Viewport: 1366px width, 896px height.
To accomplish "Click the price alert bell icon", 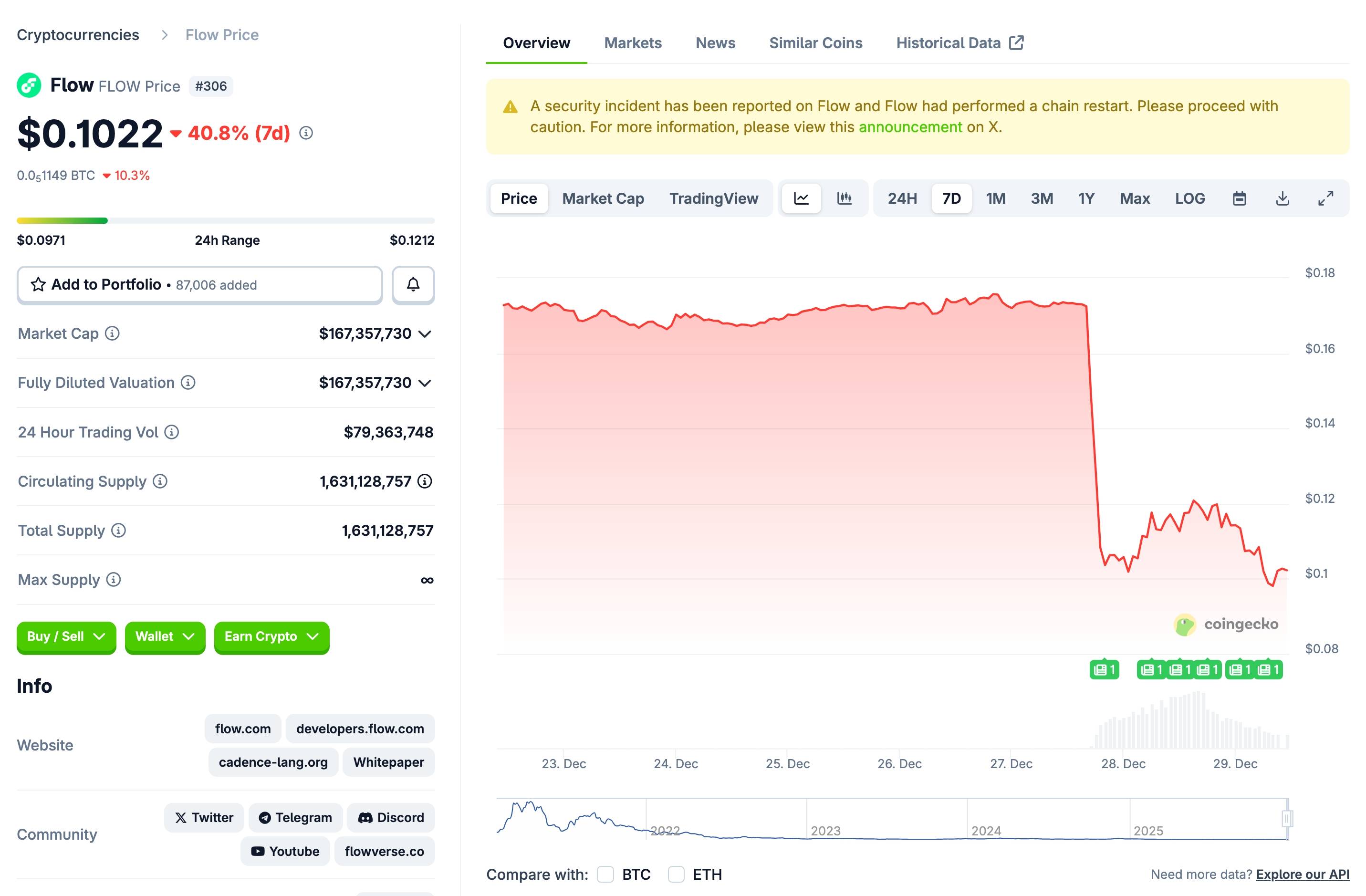I will (x=413, y=285).
